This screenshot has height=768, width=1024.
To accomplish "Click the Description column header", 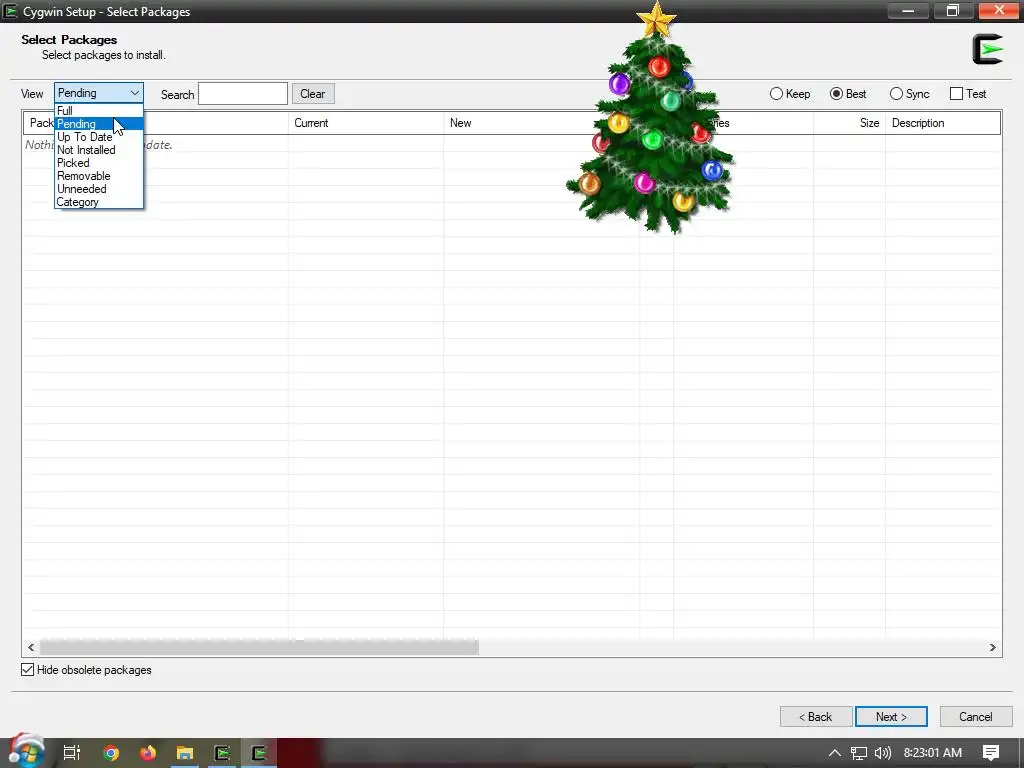I will point(943,123).
